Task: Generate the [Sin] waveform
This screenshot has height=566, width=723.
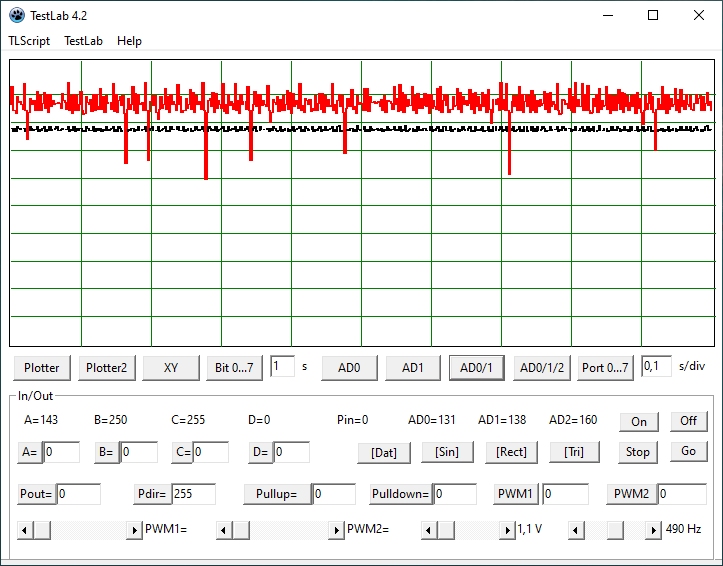Action: click(x=447, y=452)
